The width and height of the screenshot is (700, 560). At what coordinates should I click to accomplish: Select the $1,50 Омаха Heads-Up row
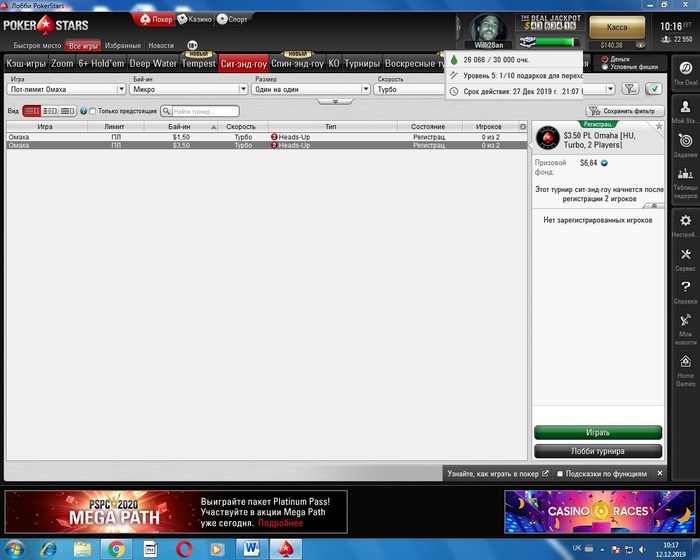coord(267,137)
